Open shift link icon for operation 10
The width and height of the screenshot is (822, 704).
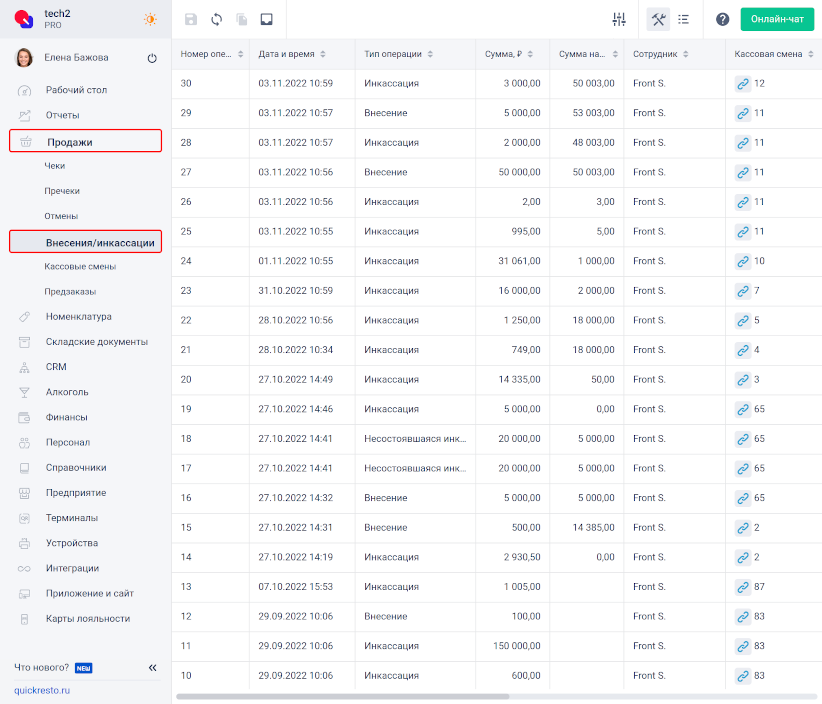coord(742,676)
